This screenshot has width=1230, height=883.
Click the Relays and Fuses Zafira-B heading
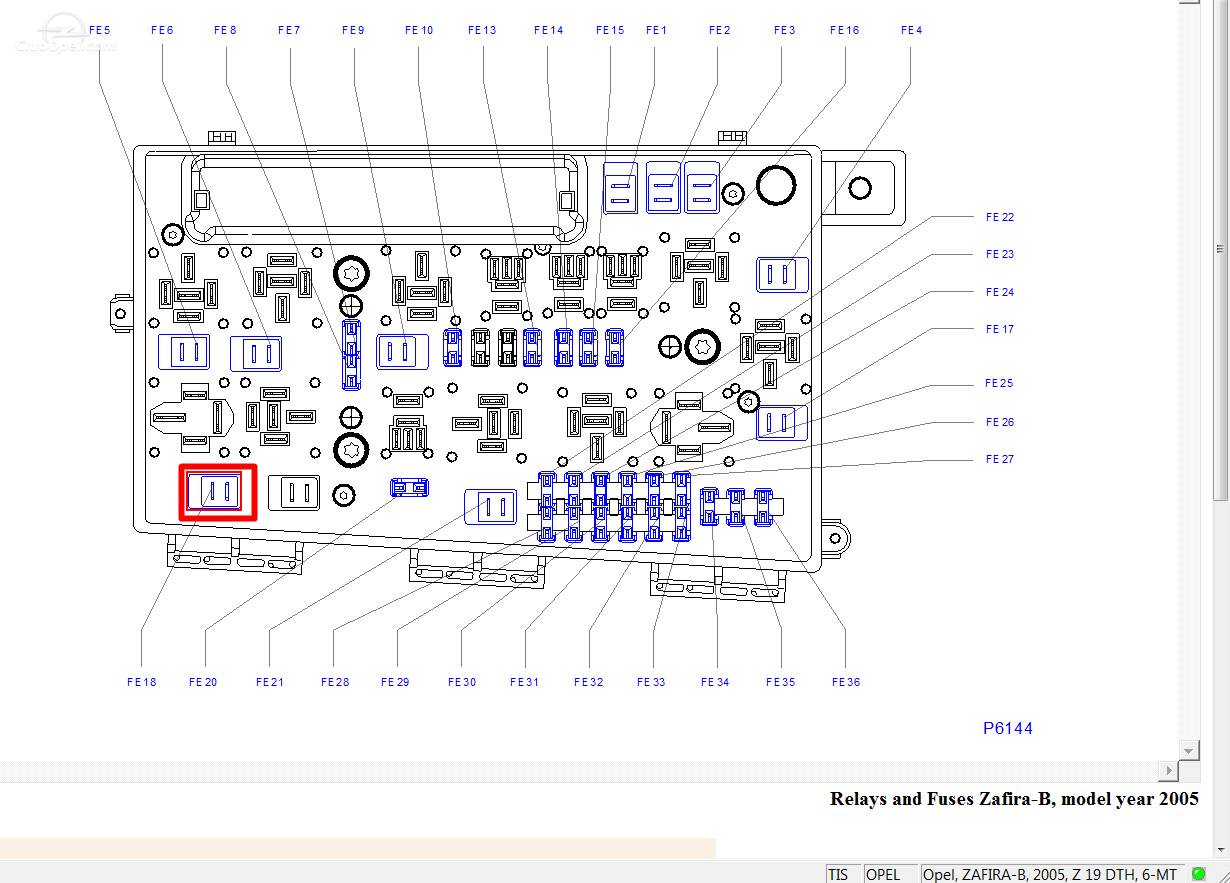click(1014, 798)
